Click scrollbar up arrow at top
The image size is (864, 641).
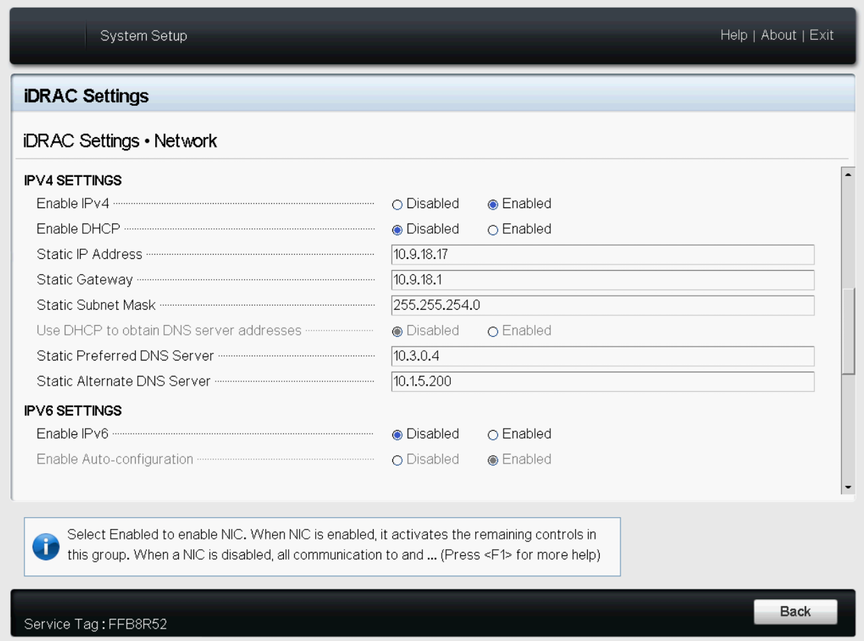848,174
